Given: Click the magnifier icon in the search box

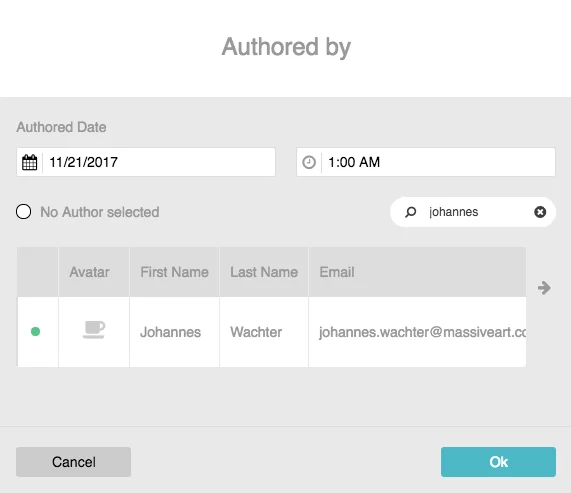Looking at the screenshot, I should 410,212.
